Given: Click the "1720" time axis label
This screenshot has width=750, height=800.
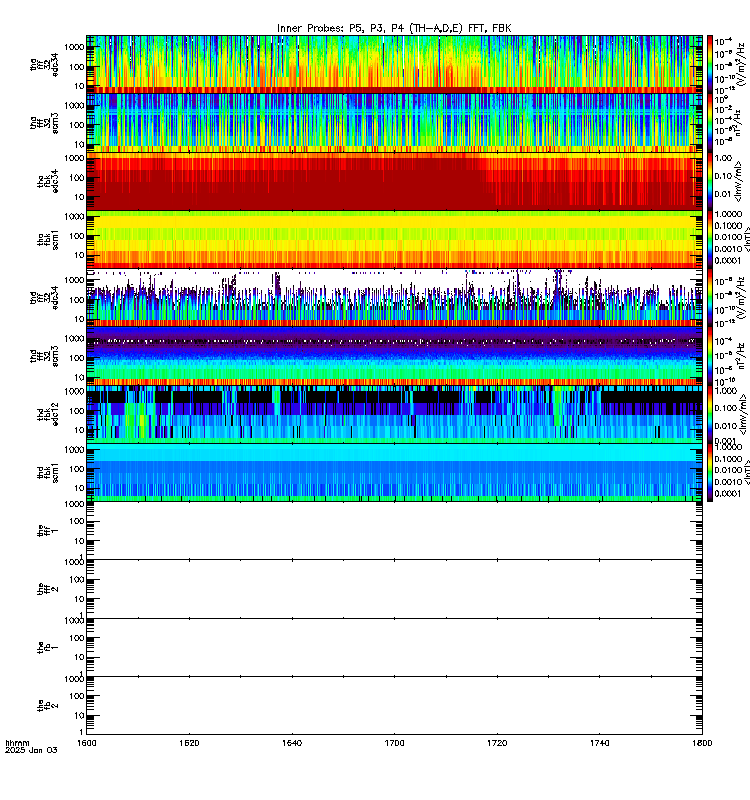Looking at the screenshot, I should click(x=497, y=743).
